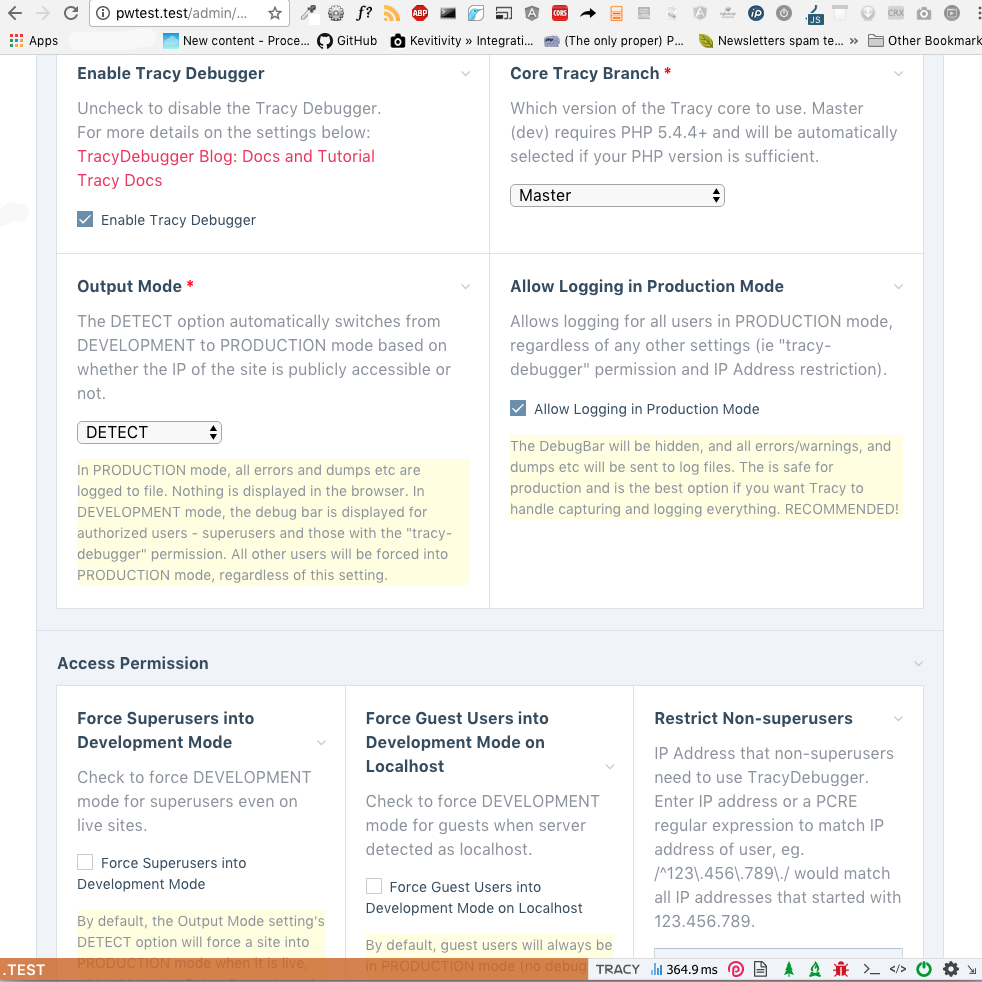
Task: Collapse Force Superusers into Development Mode field
Action: pos(321,743)
